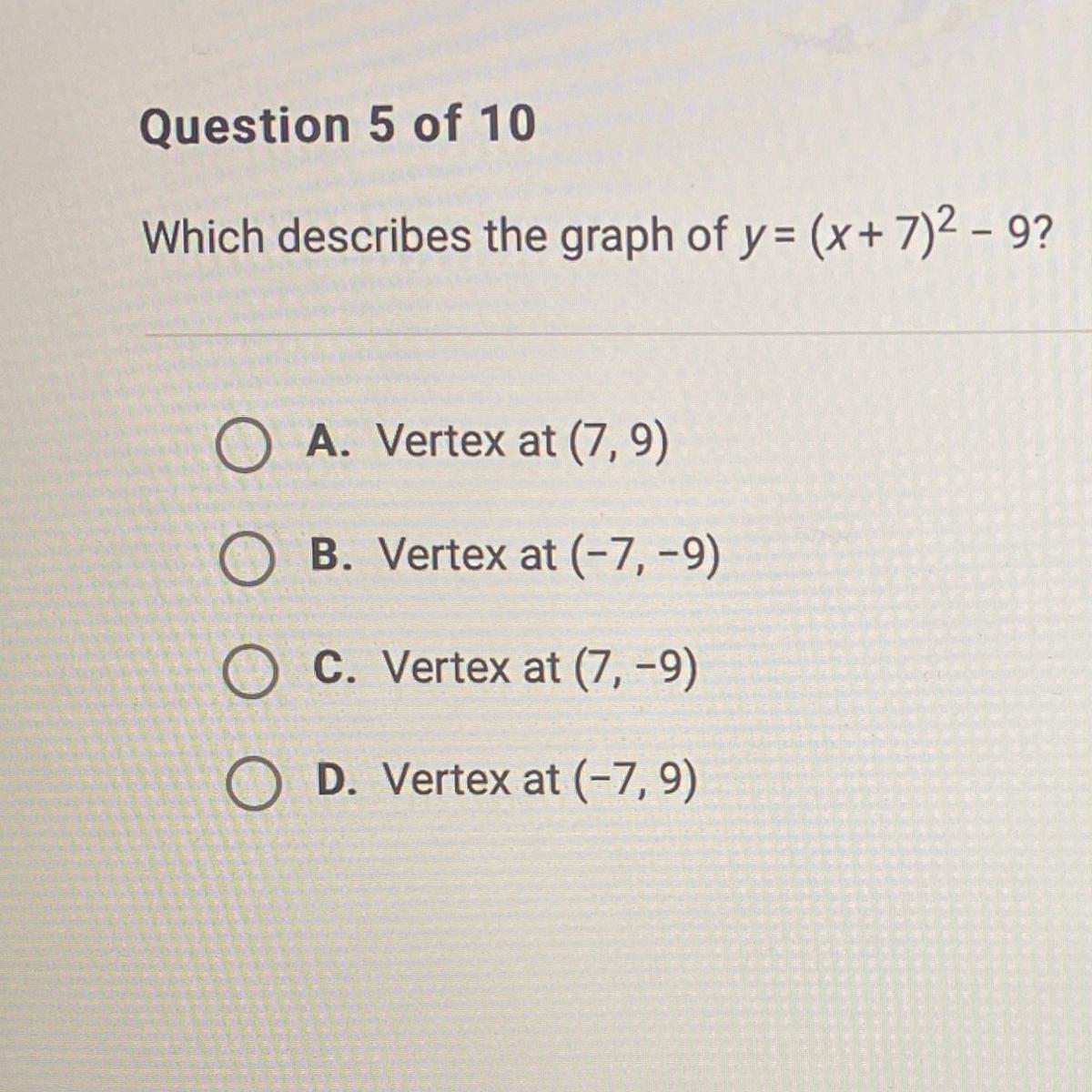The height and width of the screenshot is (1092, 1092).
Task: Click the 'Question 5 of 10' heading
Action: pos(338,125)
